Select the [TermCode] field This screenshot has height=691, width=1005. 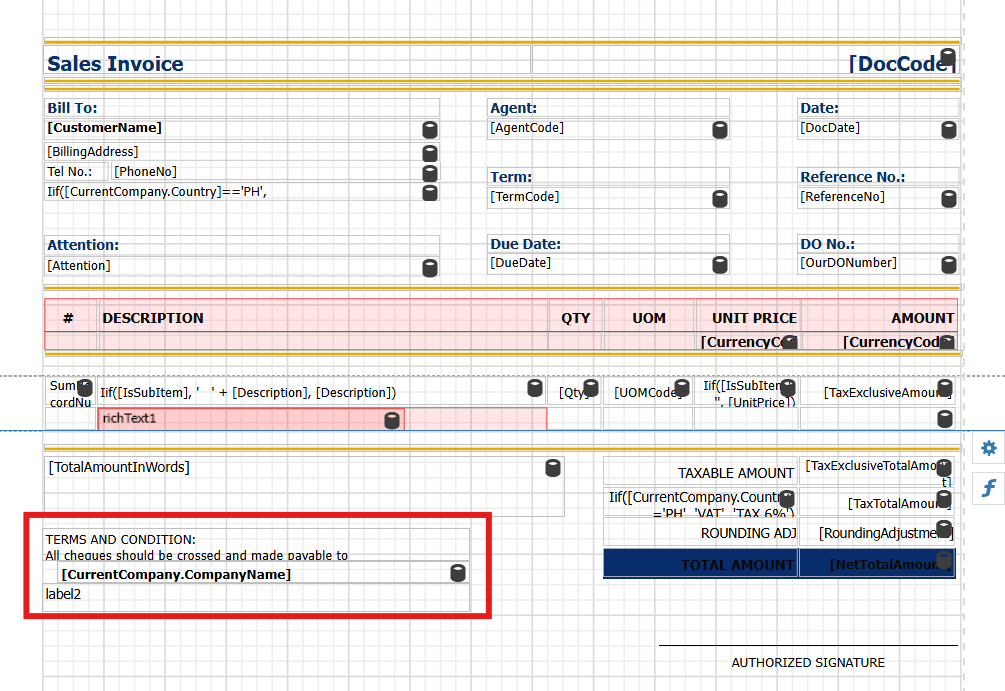point(608,197)
